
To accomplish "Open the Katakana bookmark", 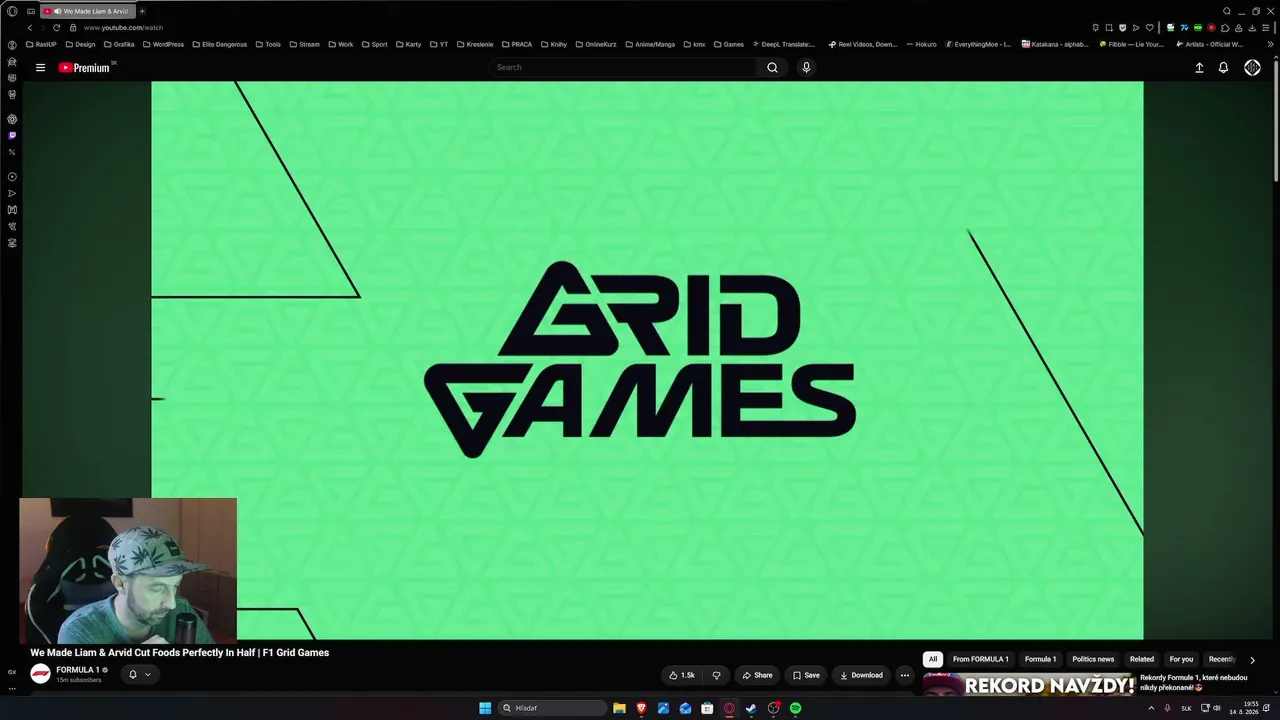I will (x=1055, y=44).
